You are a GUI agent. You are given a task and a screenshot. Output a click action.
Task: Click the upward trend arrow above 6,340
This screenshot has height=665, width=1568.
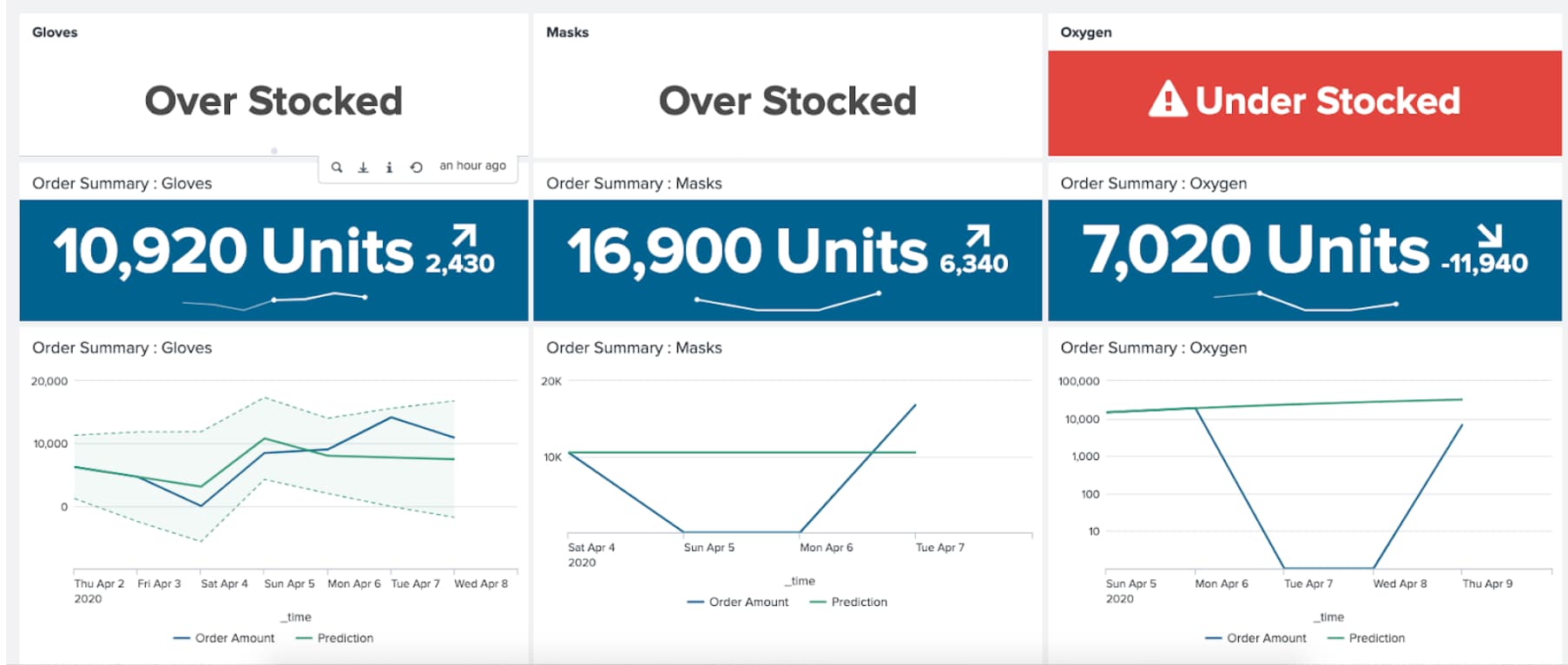pos(978,236)
